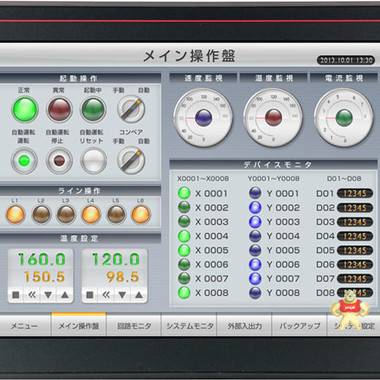Push the white 自動運転 リセット button
The width and height of the screenshot is (380, 380).
(x=94, y=161)
